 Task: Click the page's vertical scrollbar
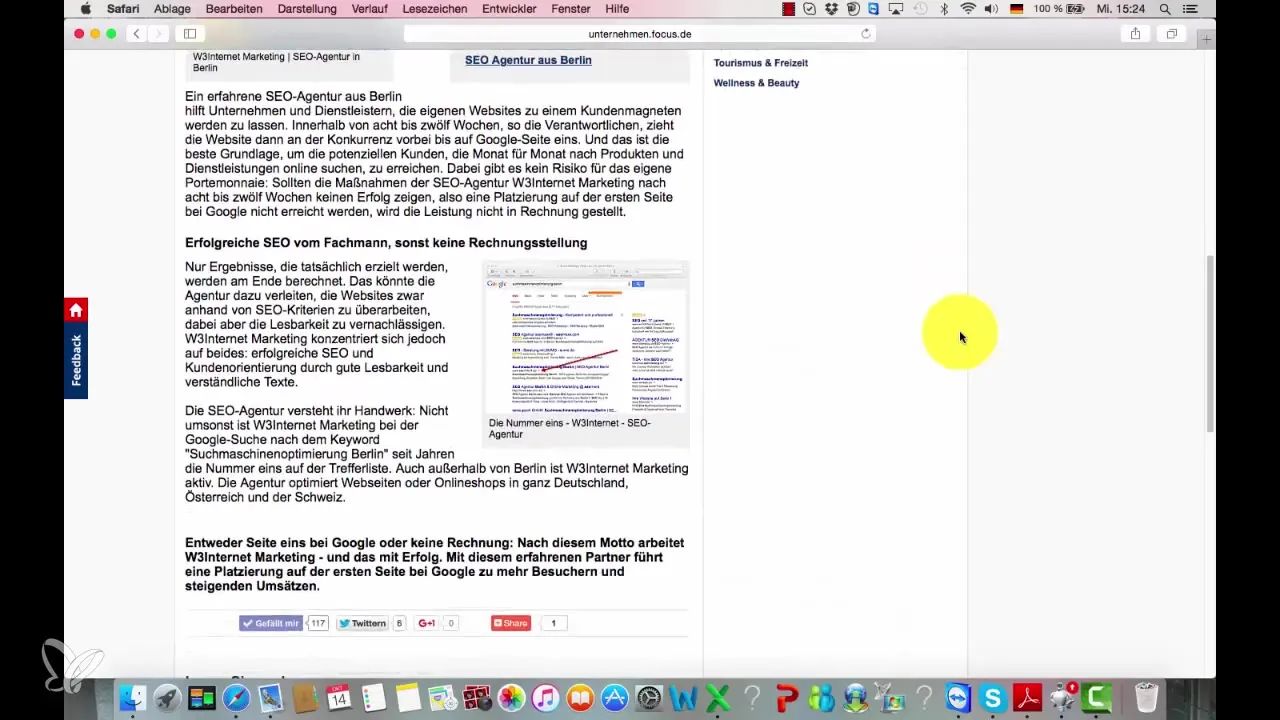point(1211,345)
